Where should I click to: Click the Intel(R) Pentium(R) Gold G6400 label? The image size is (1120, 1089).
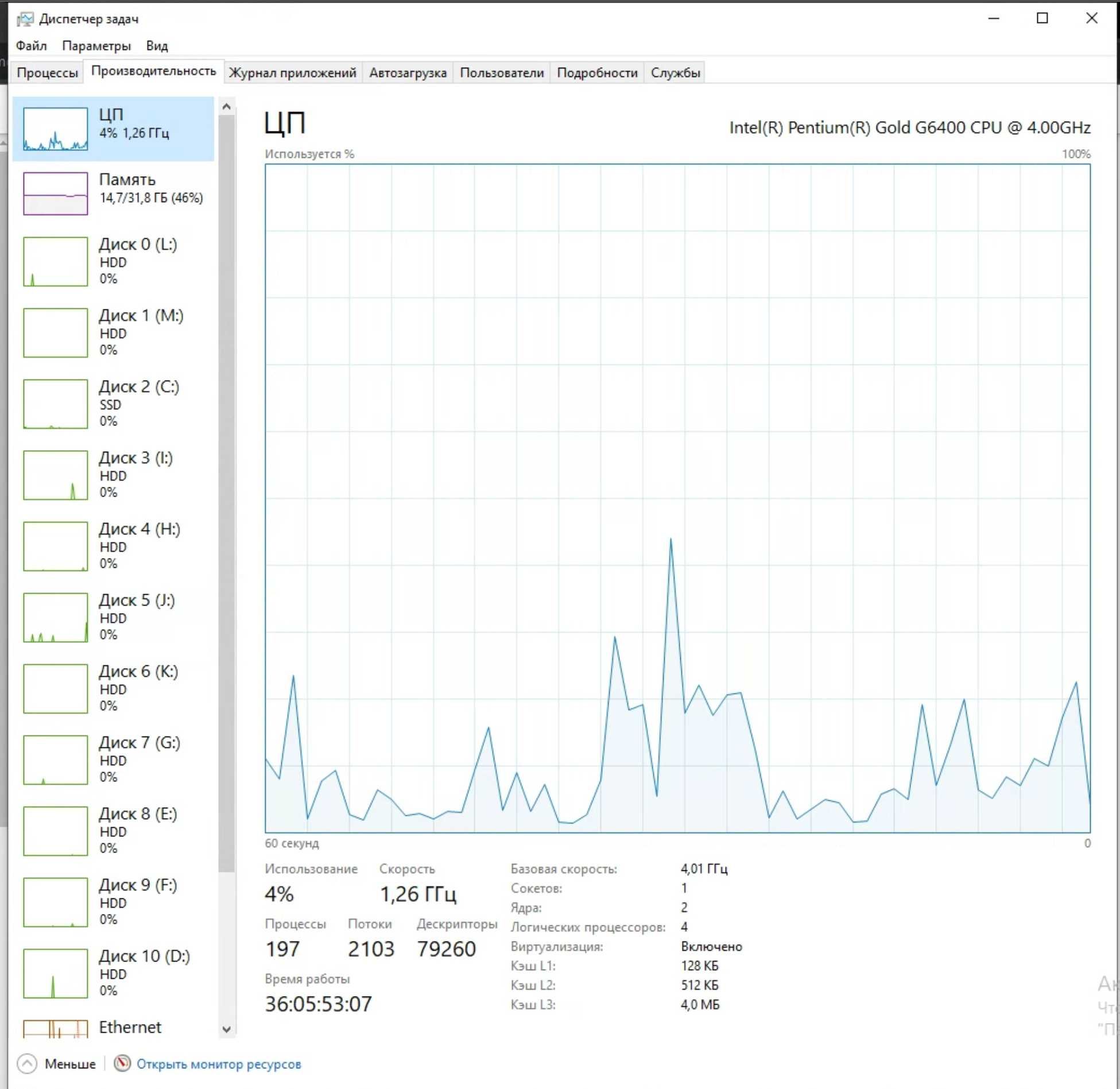click(x=910, y=127)
